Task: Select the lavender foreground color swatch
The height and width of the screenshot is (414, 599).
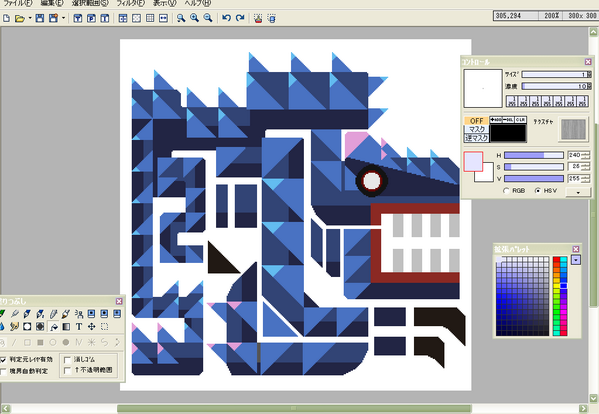Action: (x=473, y=162)
